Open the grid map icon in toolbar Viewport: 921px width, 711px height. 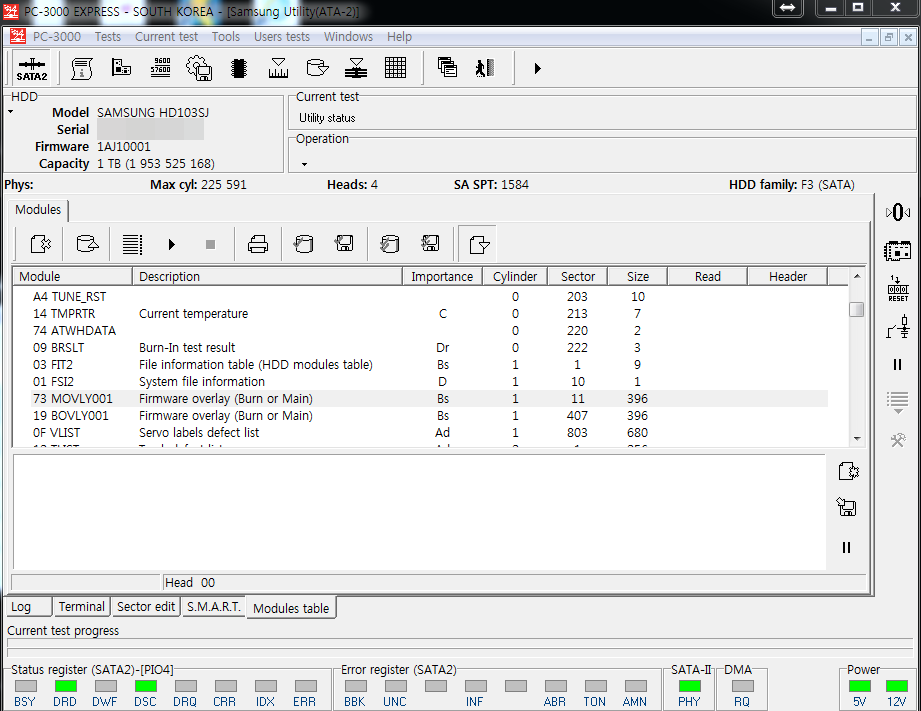[395, 68]
